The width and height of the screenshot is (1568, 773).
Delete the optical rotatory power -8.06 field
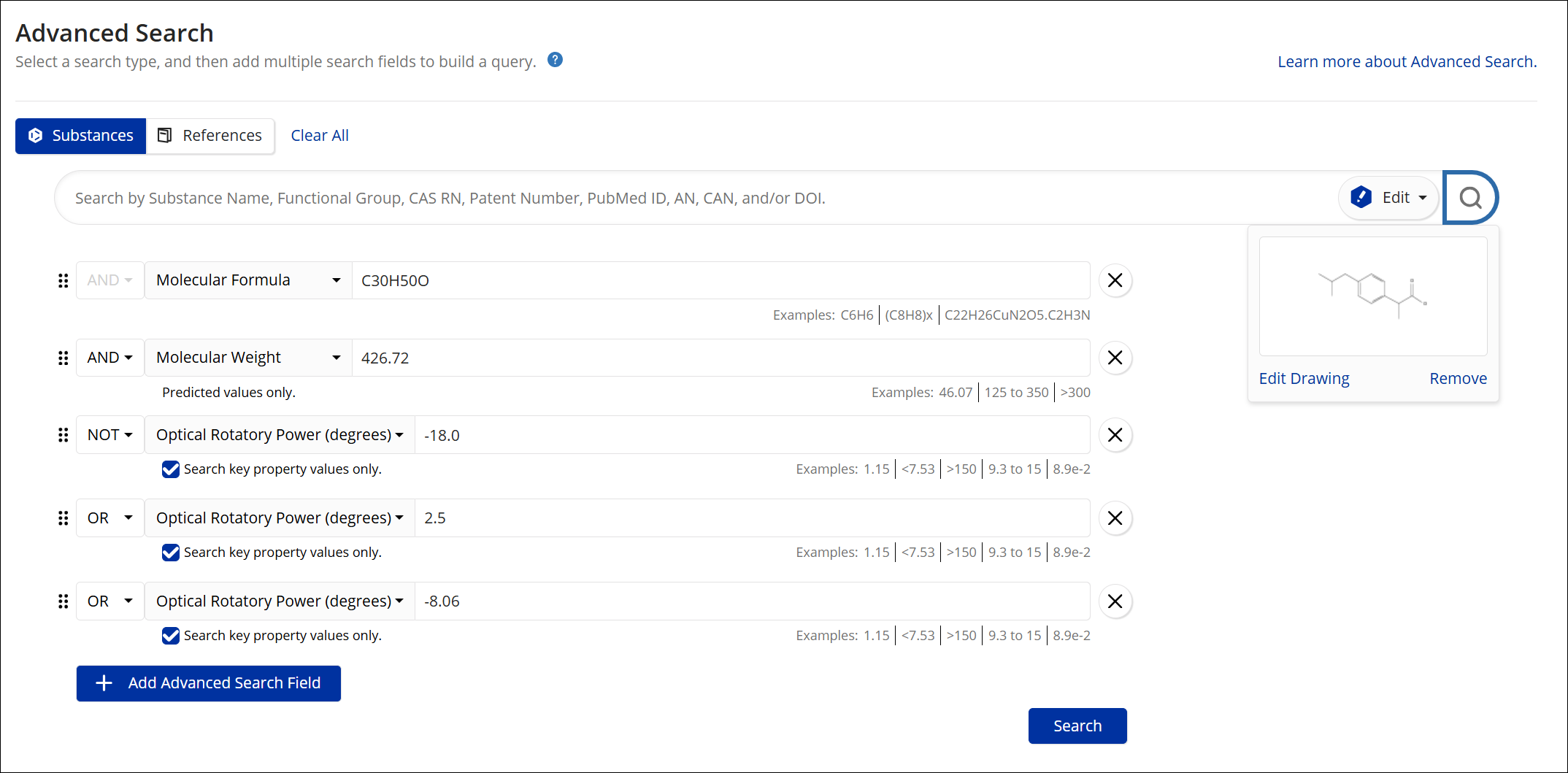1115,601
